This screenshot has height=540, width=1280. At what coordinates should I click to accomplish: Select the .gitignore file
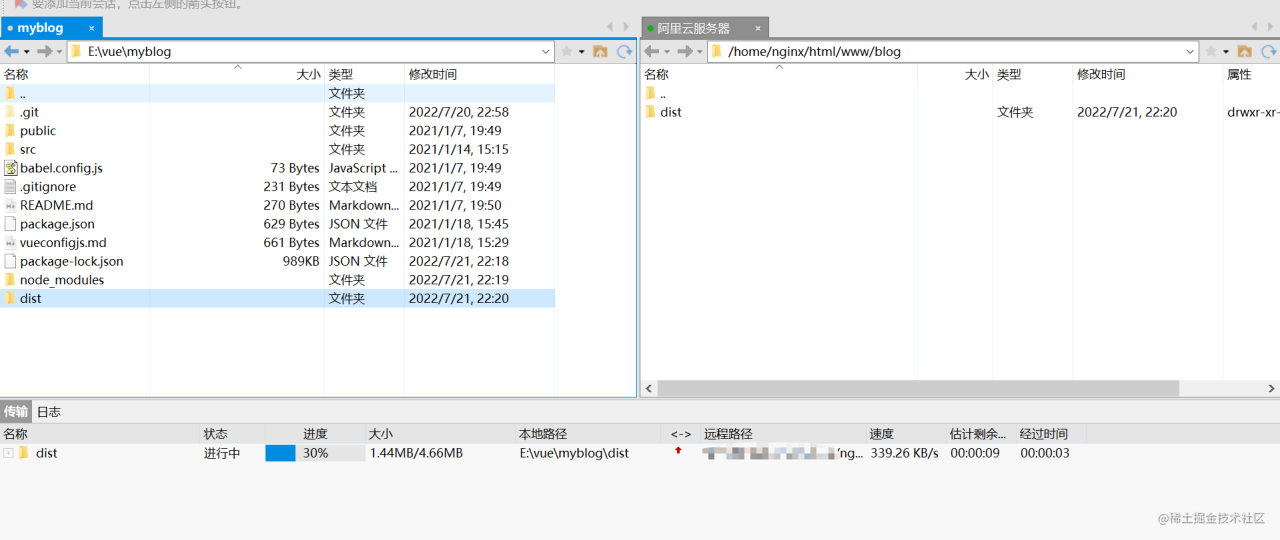click(x=277, y=186)
